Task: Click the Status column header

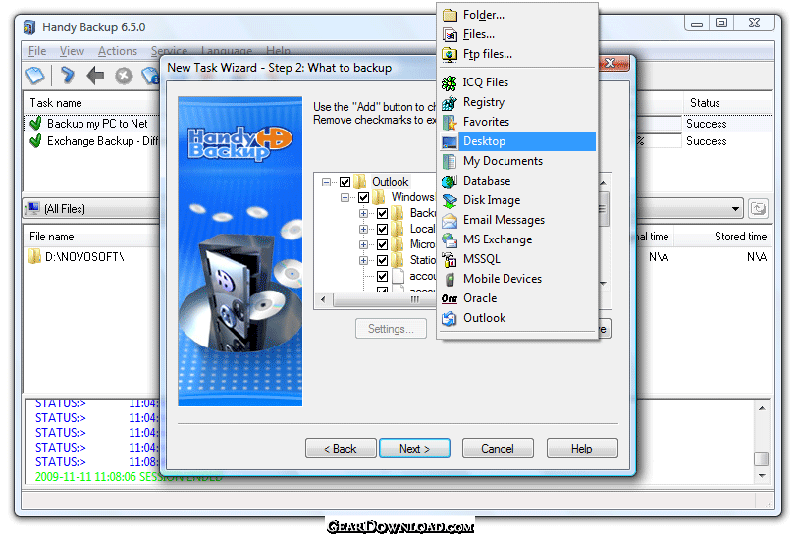Action: [x=728, y=103]
